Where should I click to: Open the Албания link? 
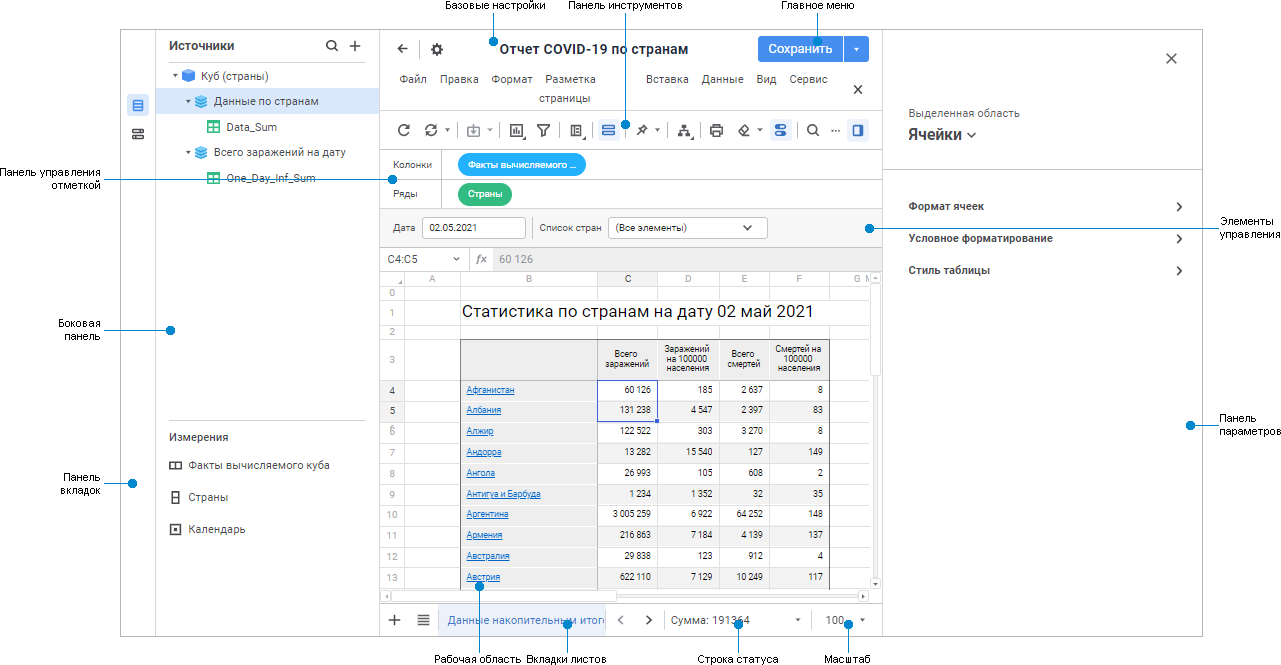click(x=484, y=410)
